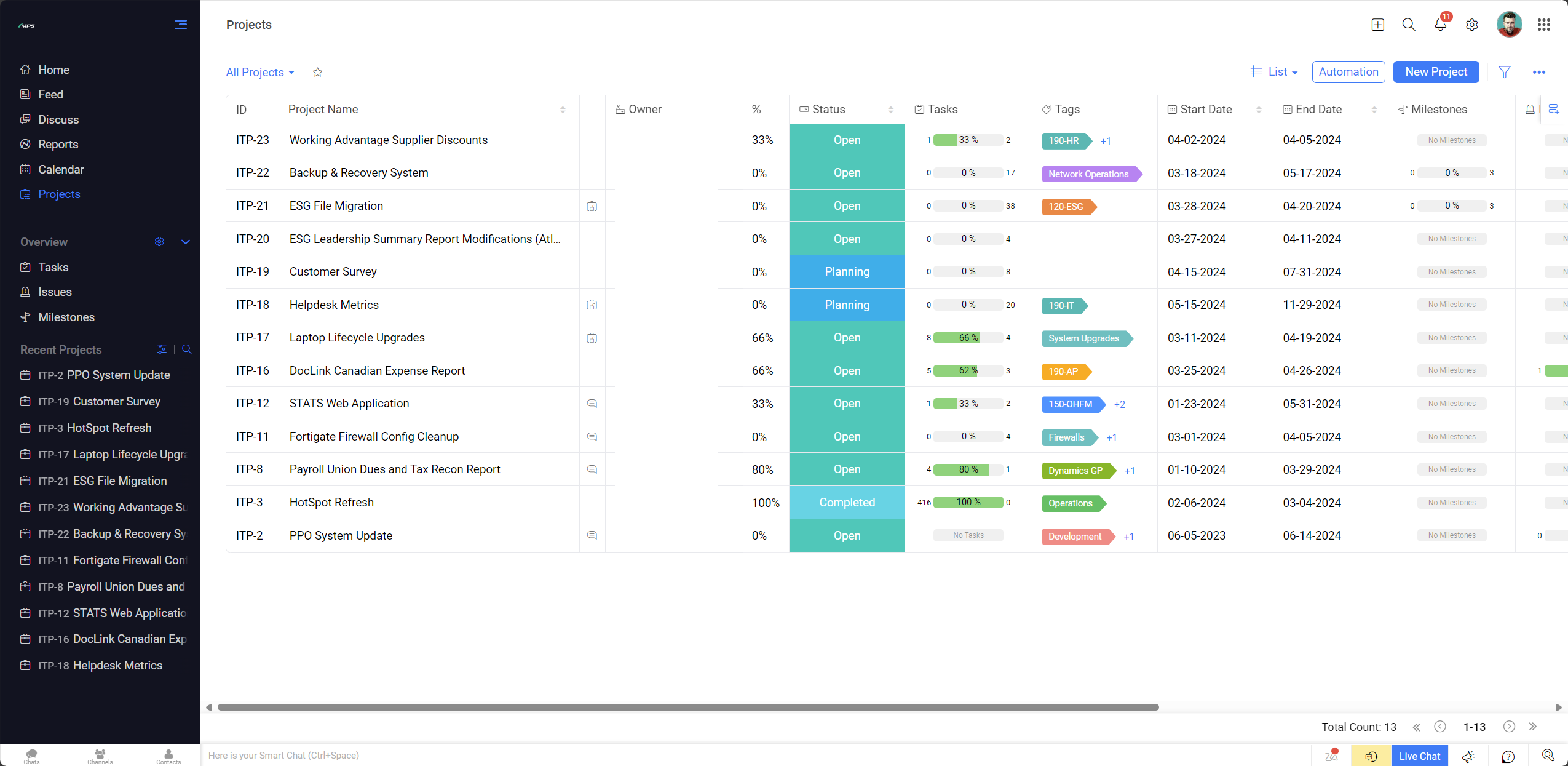
Task: Toggle sort on Project Name column
Action: point(562,110)
